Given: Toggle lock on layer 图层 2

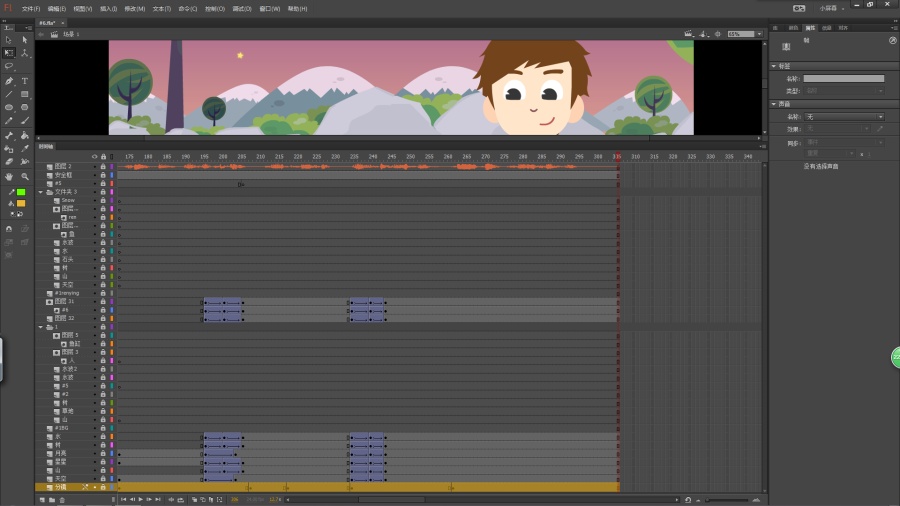Looking at the screenshot, I should tap(103, 166).
